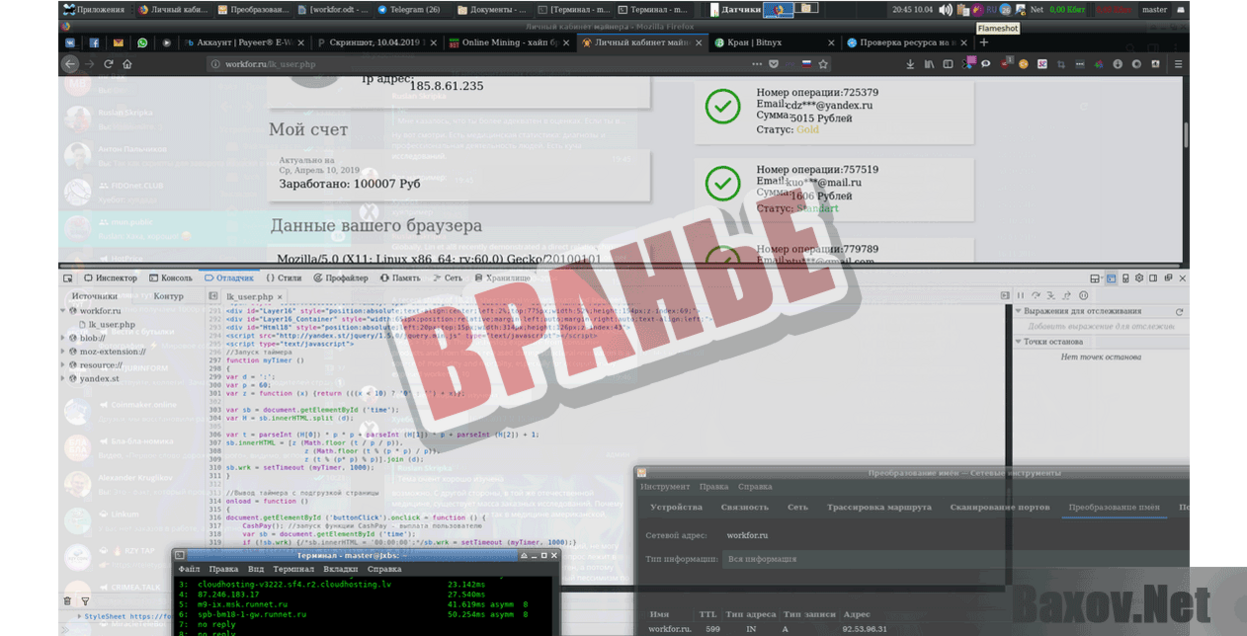The image size is (1247, 636).
Task: Activate the devtools element picker icon
Action: click(x=68, y=278)
